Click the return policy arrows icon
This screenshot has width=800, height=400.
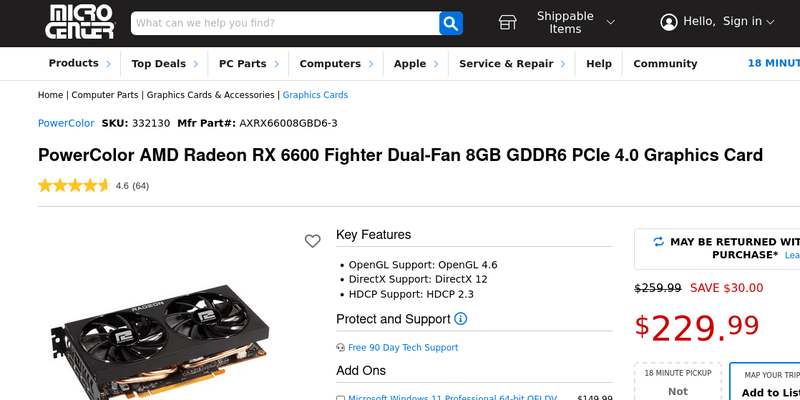pyautogui.click(x=658, y=241)
